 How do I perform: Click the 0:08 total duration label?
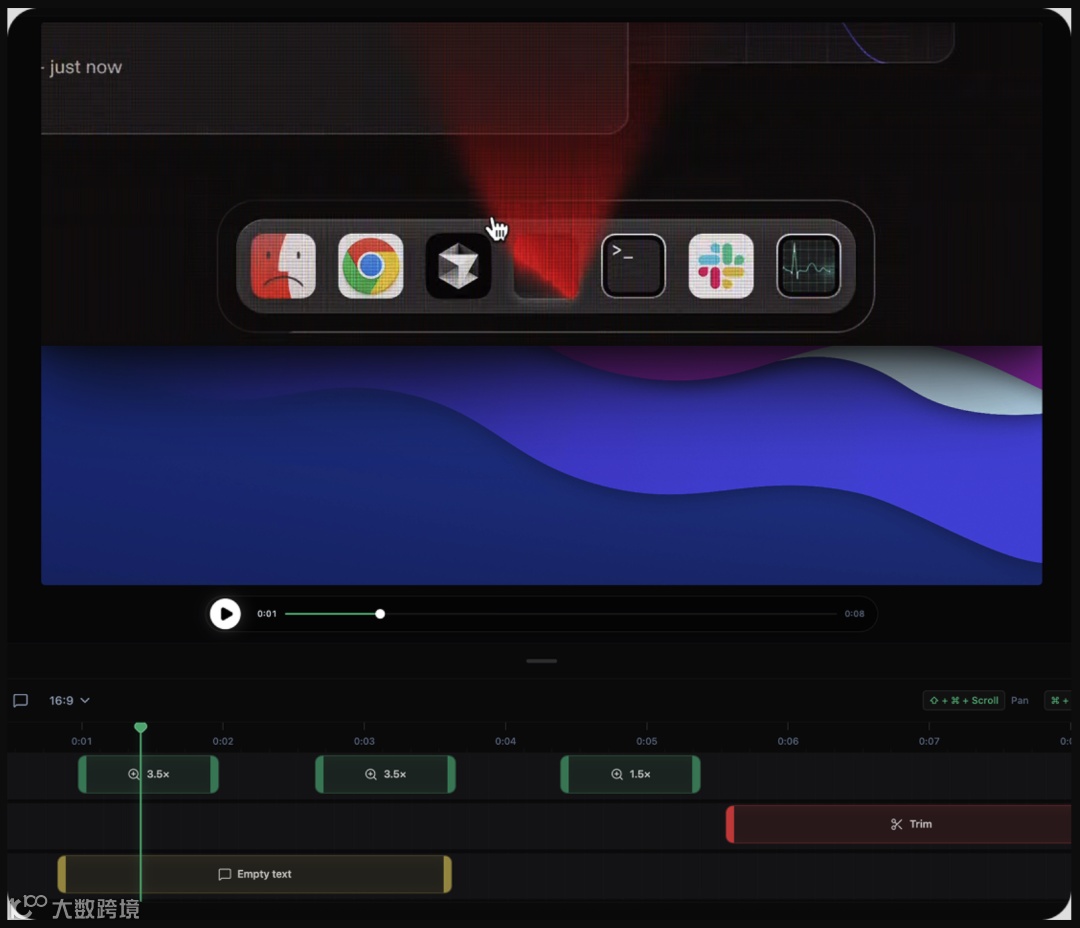click(x=854, y=614)
